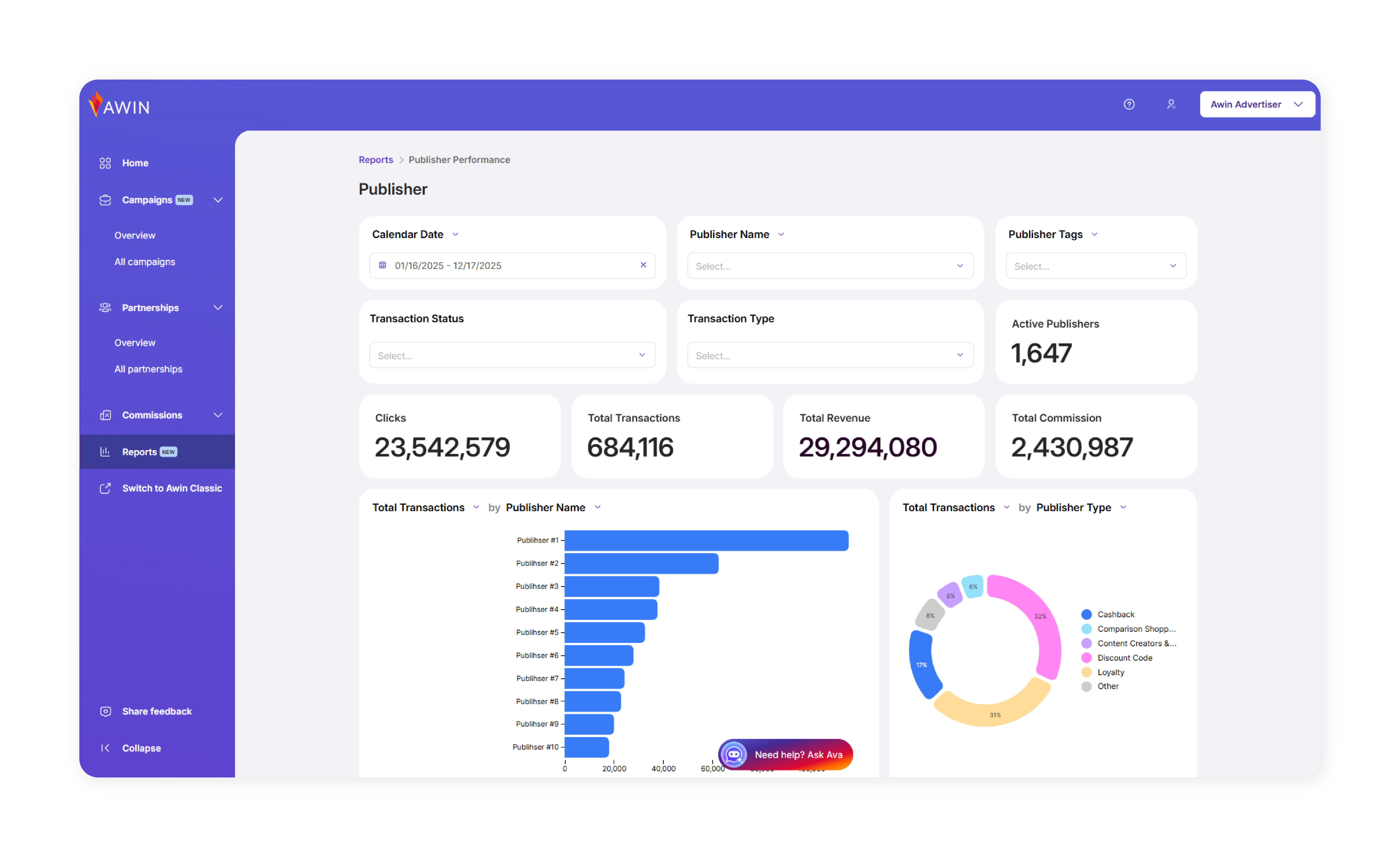This screenshot has width=1400, height=857.
Task: Clear the calendar date range with X
Action: click(643, 265)
